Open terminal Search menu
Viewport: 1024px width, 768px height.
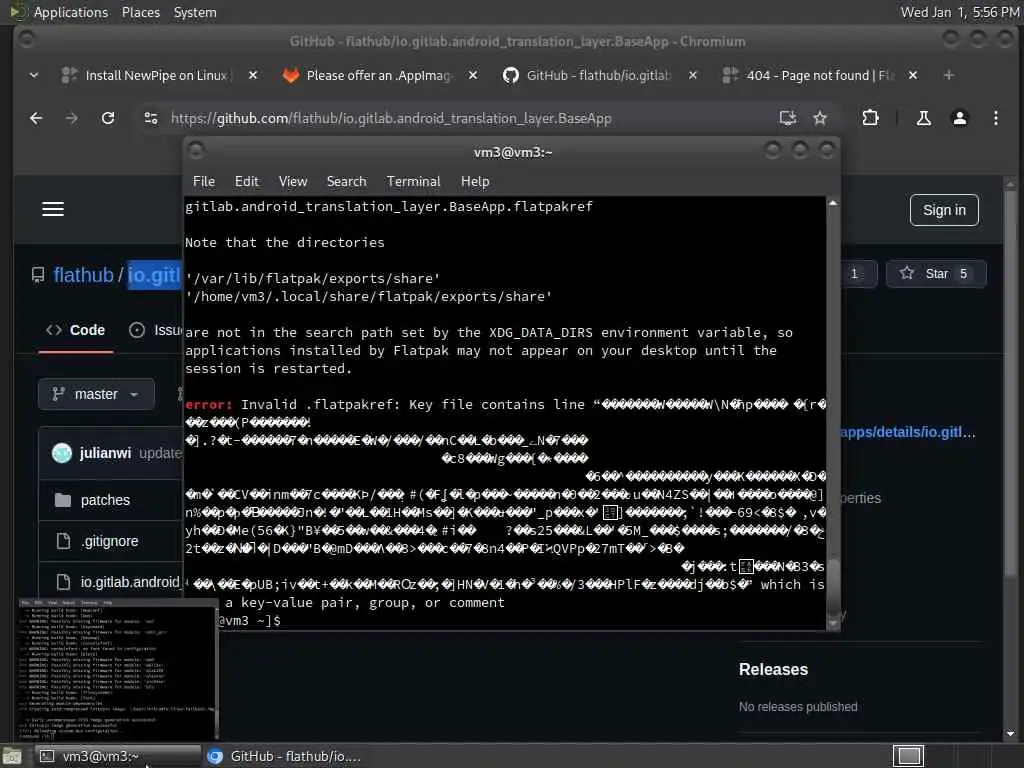click(347, 182)
